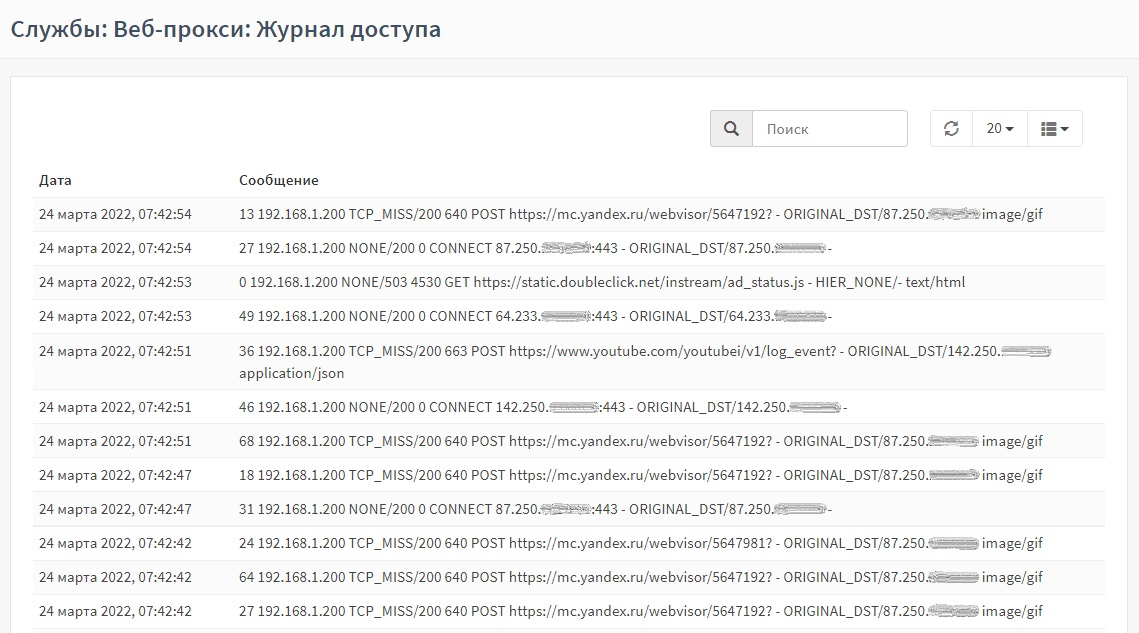1139x633 pixels.
Task: Click the 07:42:47 CONNECT 87.250 log row
Action: [x=569, y=509]
